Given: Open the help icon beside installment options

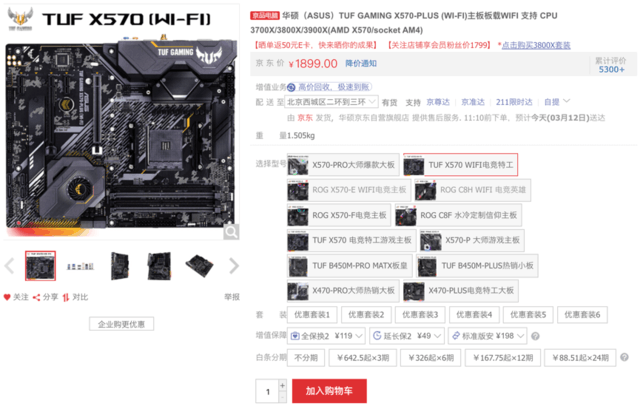Looking at the screenshot, I should click(624, 357).
